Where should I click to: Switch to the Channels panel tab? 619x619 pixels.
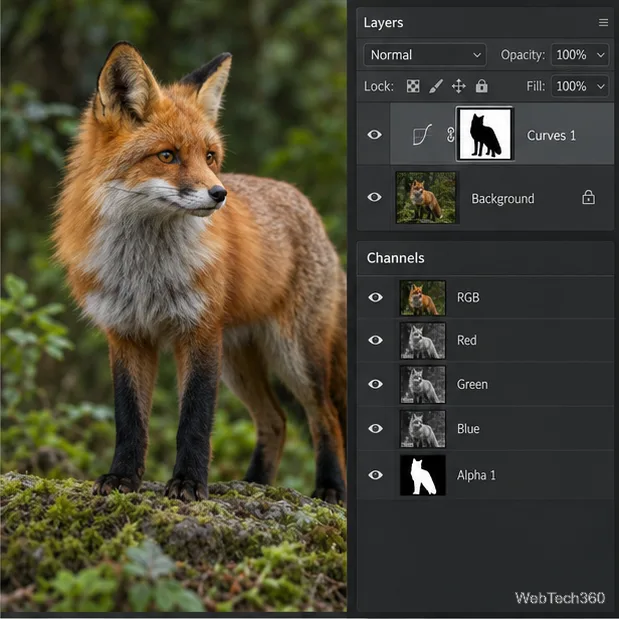pyautogui.click(x=396, y=258)
